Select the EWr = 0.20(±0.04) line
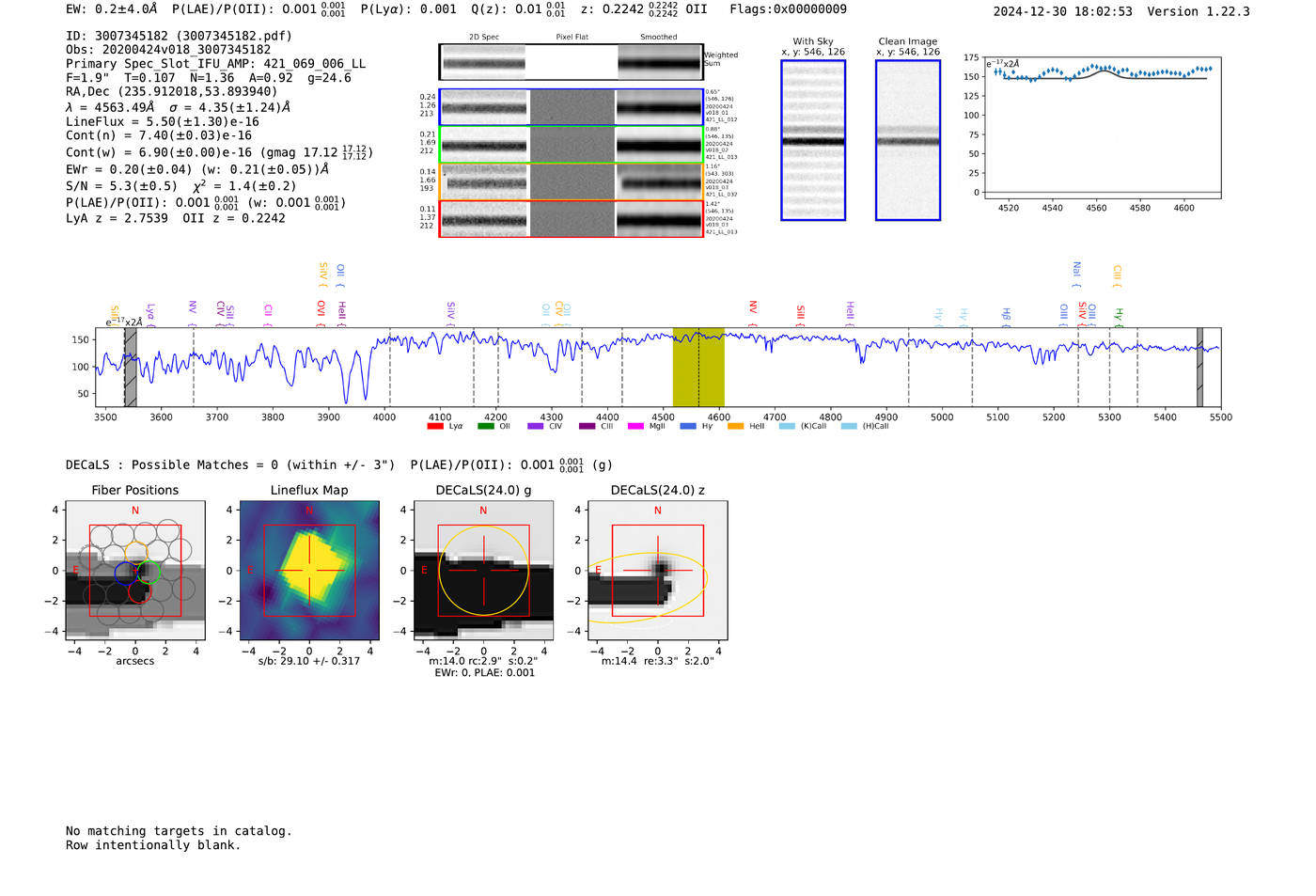The image size is (1316, 896). pyautogui.click(x=197, y=170)
